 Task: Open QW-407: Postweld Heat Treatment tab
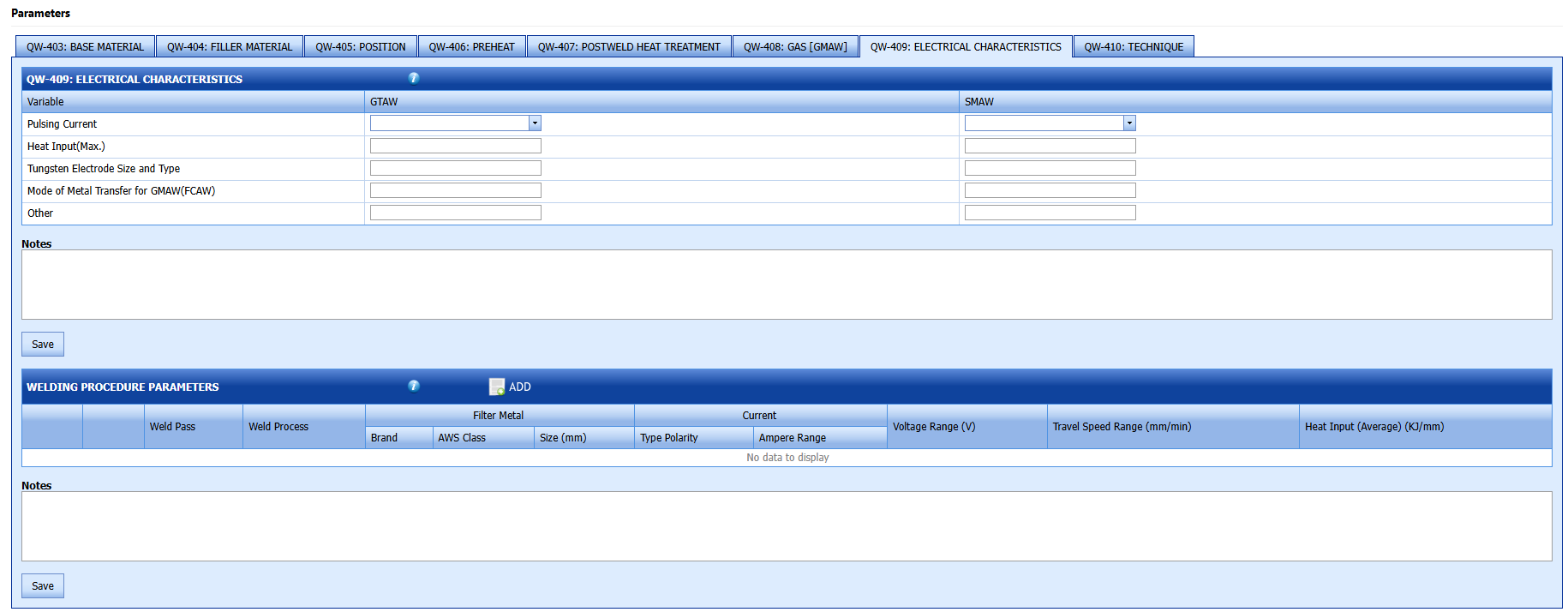[629, 47]
